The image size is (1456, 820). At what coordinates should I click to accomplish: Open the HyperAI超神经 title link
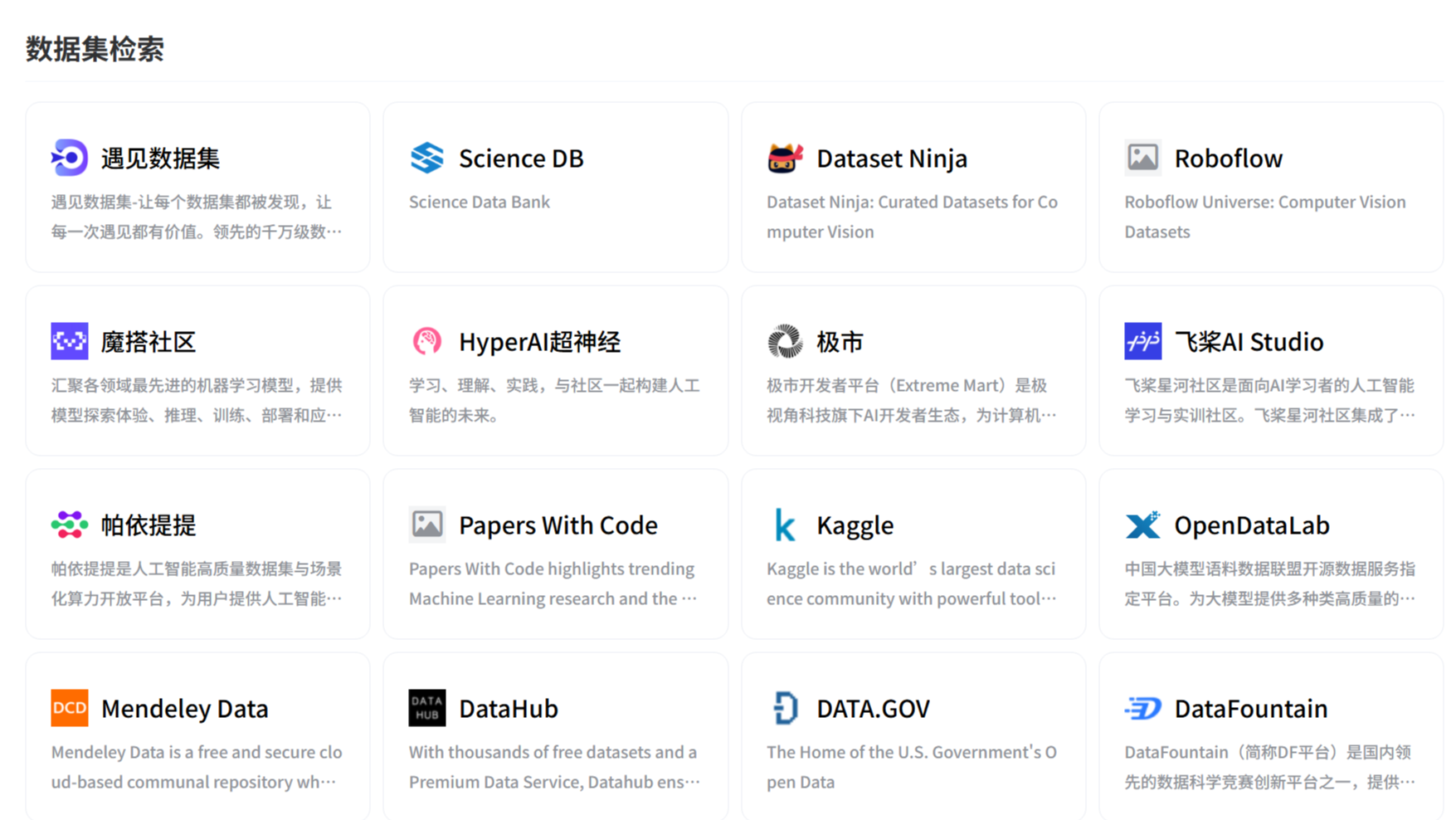click(540, 342)
